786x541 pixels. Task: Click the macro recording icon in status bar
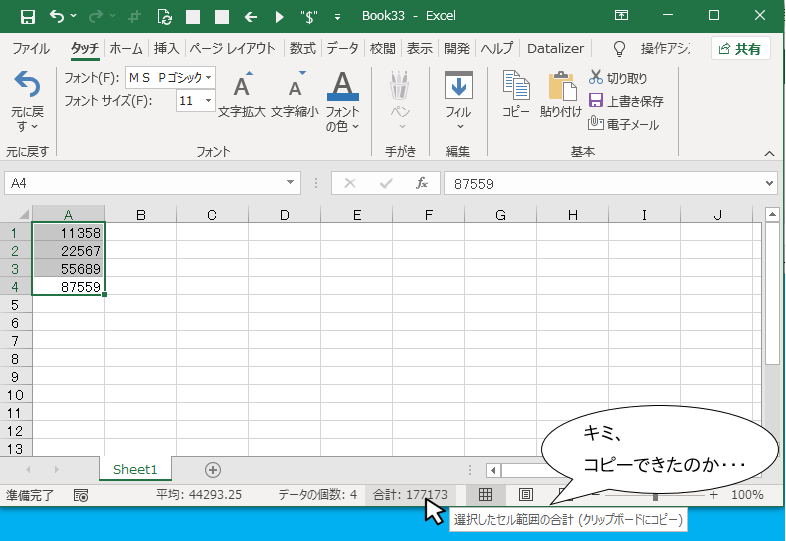[81, 495]
